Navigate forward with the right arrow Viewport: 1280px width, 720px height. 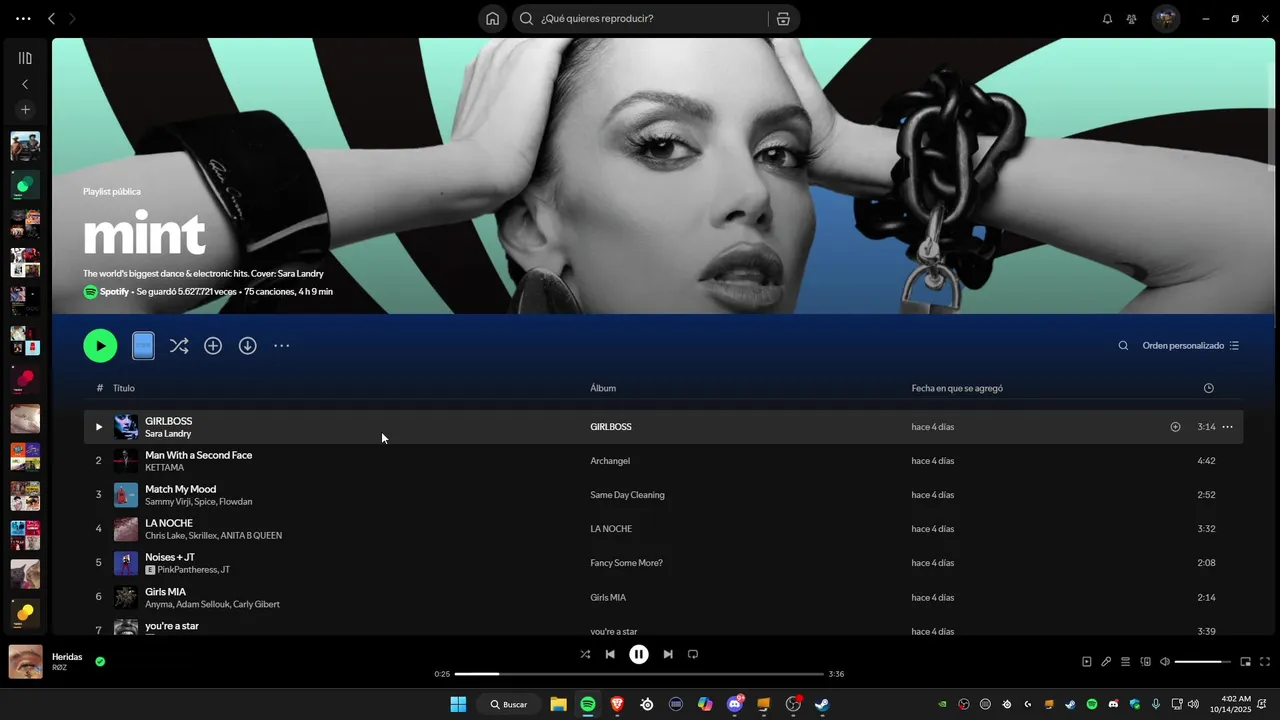(x=72, y=18)
